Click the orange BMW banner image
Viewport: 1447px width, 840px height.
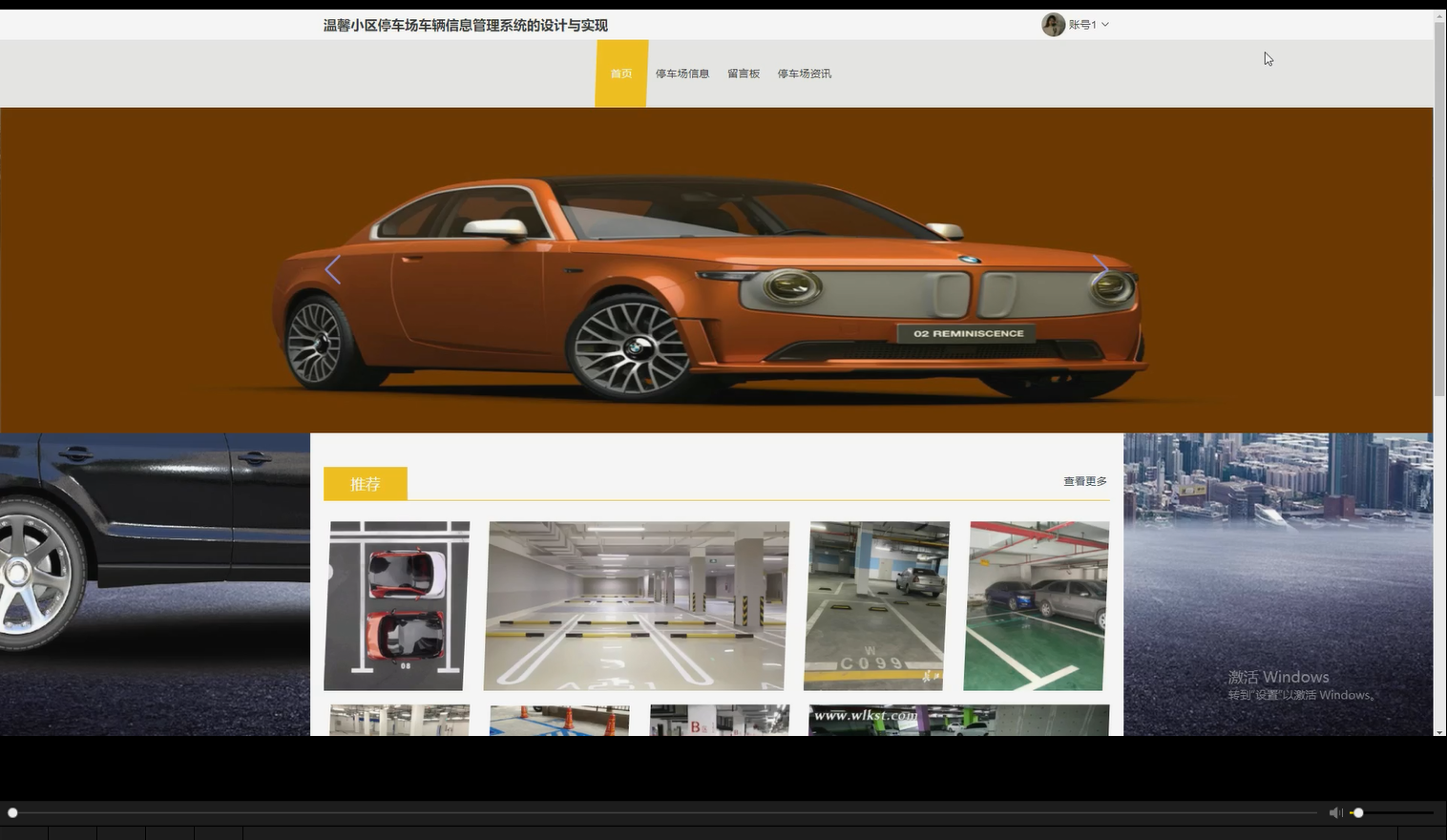point(716,270)
